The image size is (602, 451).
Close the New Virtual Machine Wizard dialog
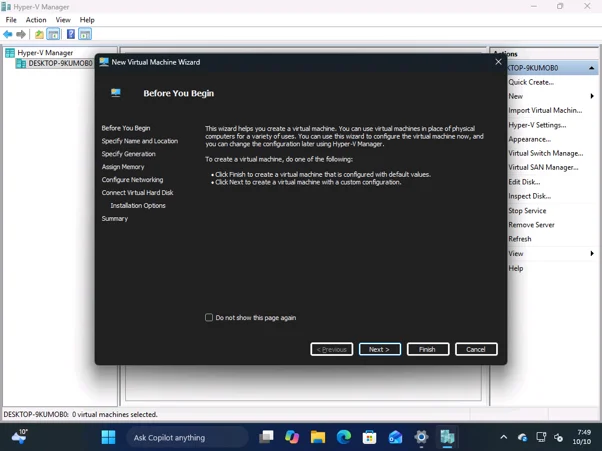[498, 62]
